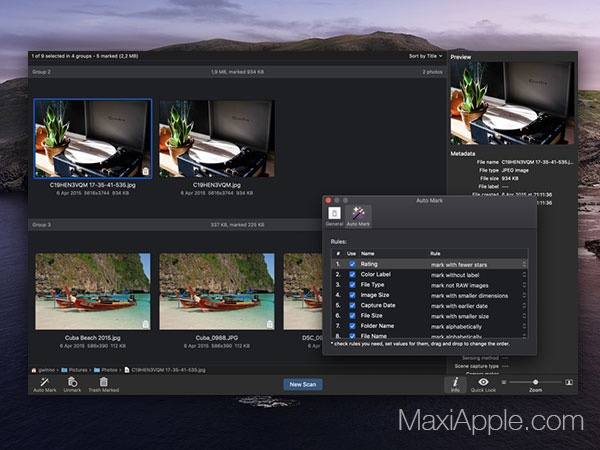The height and width of the screenshot is (450, 600).
Task: Click the large thumbnails zoom-in icon
Action: (x=569, y=382)
